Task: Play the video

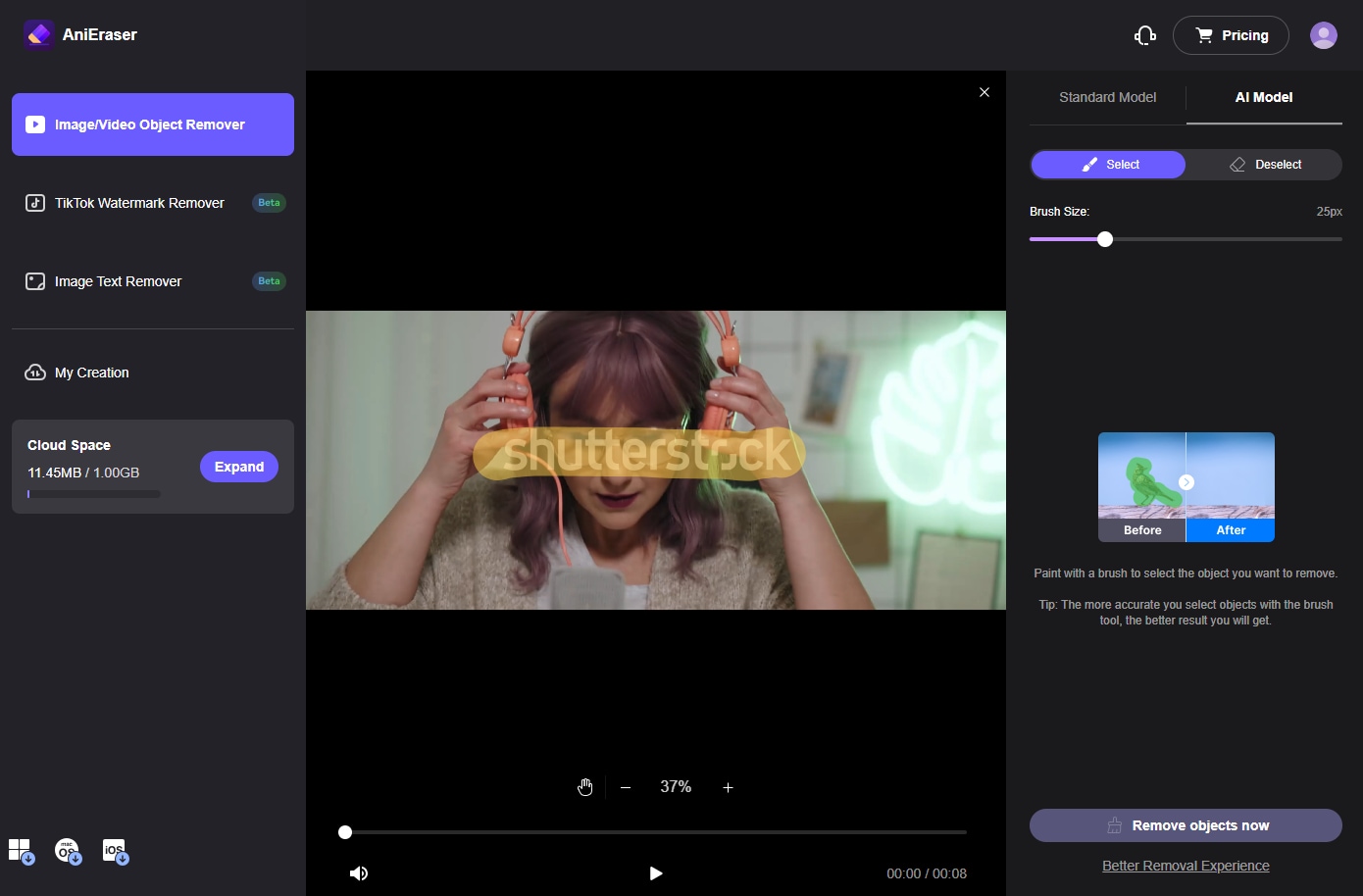Action: pos(656,873)
